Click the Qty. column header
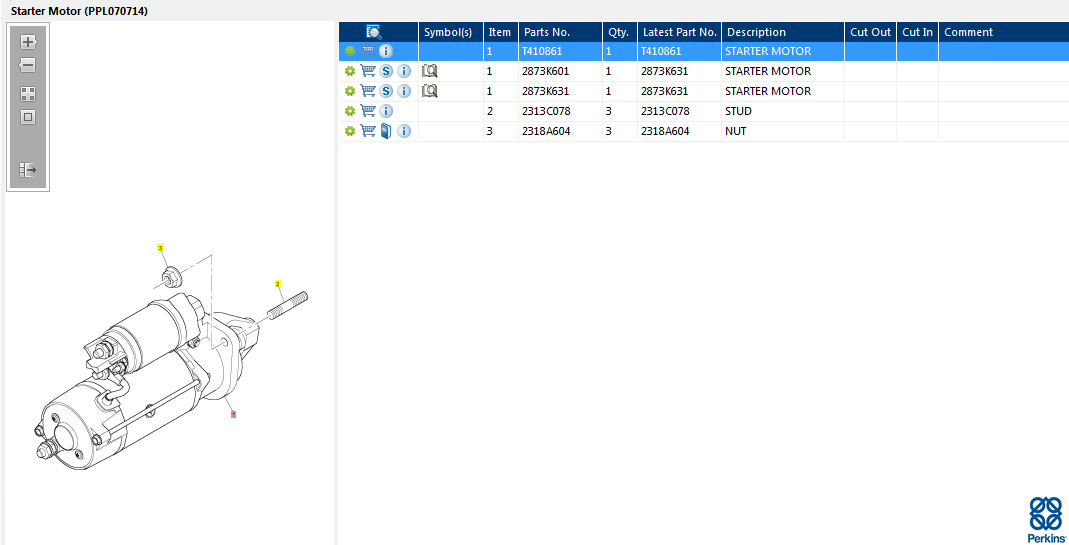 (x=620, y=32)
